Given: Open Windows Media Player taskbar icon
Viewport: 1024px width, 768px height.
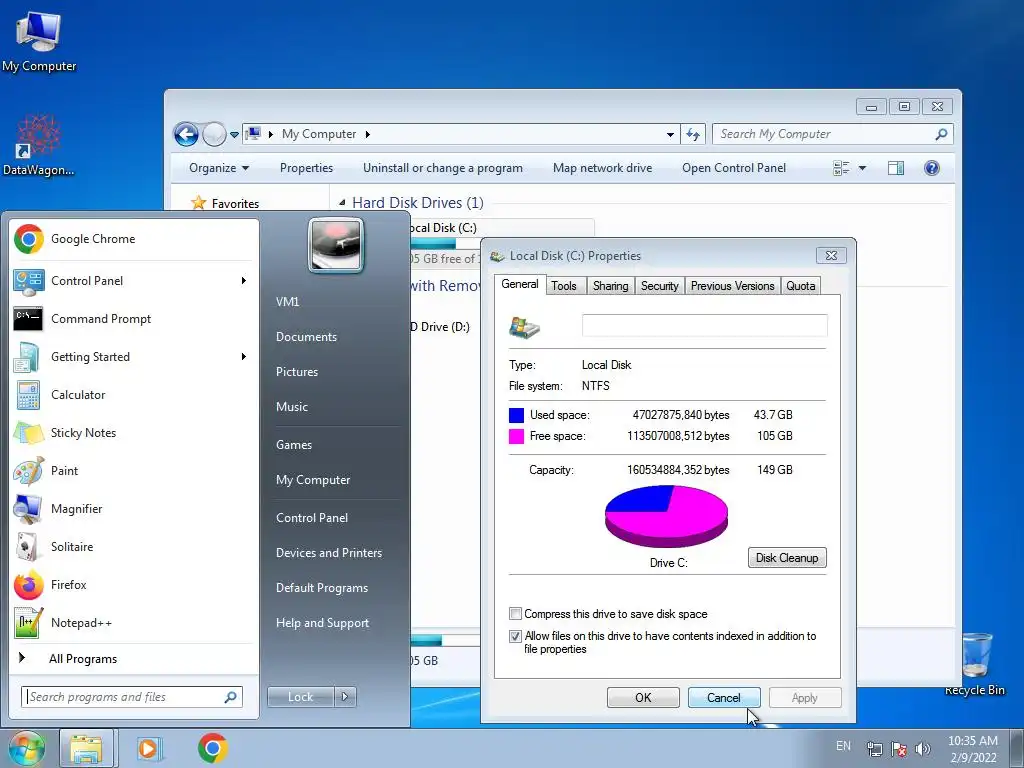Looking at the screenshot, I should click(x=150, y=748).
